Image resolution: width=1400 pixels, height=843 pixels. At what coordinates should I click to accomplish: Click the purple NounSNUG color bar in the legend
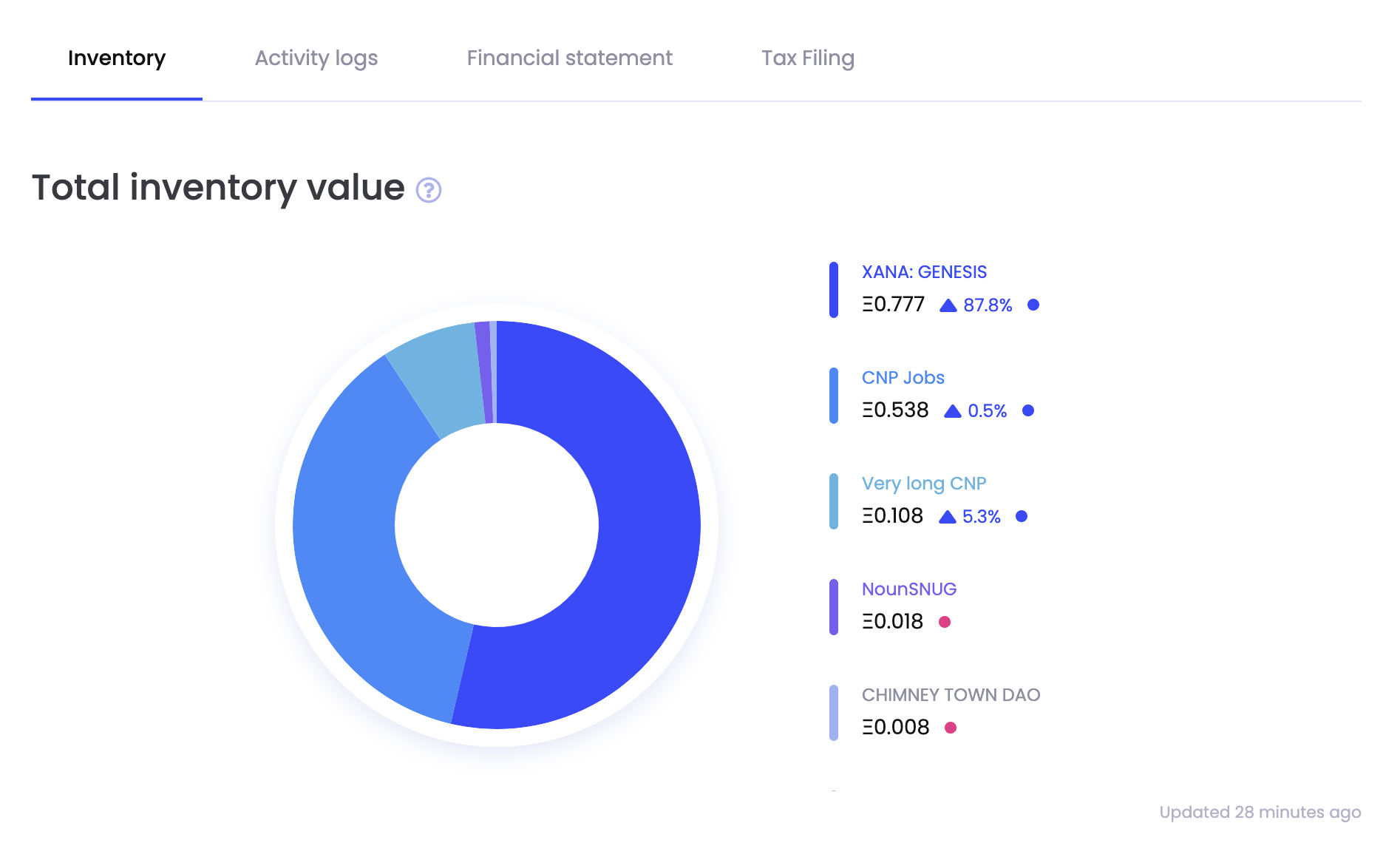(x=834, y=605)
